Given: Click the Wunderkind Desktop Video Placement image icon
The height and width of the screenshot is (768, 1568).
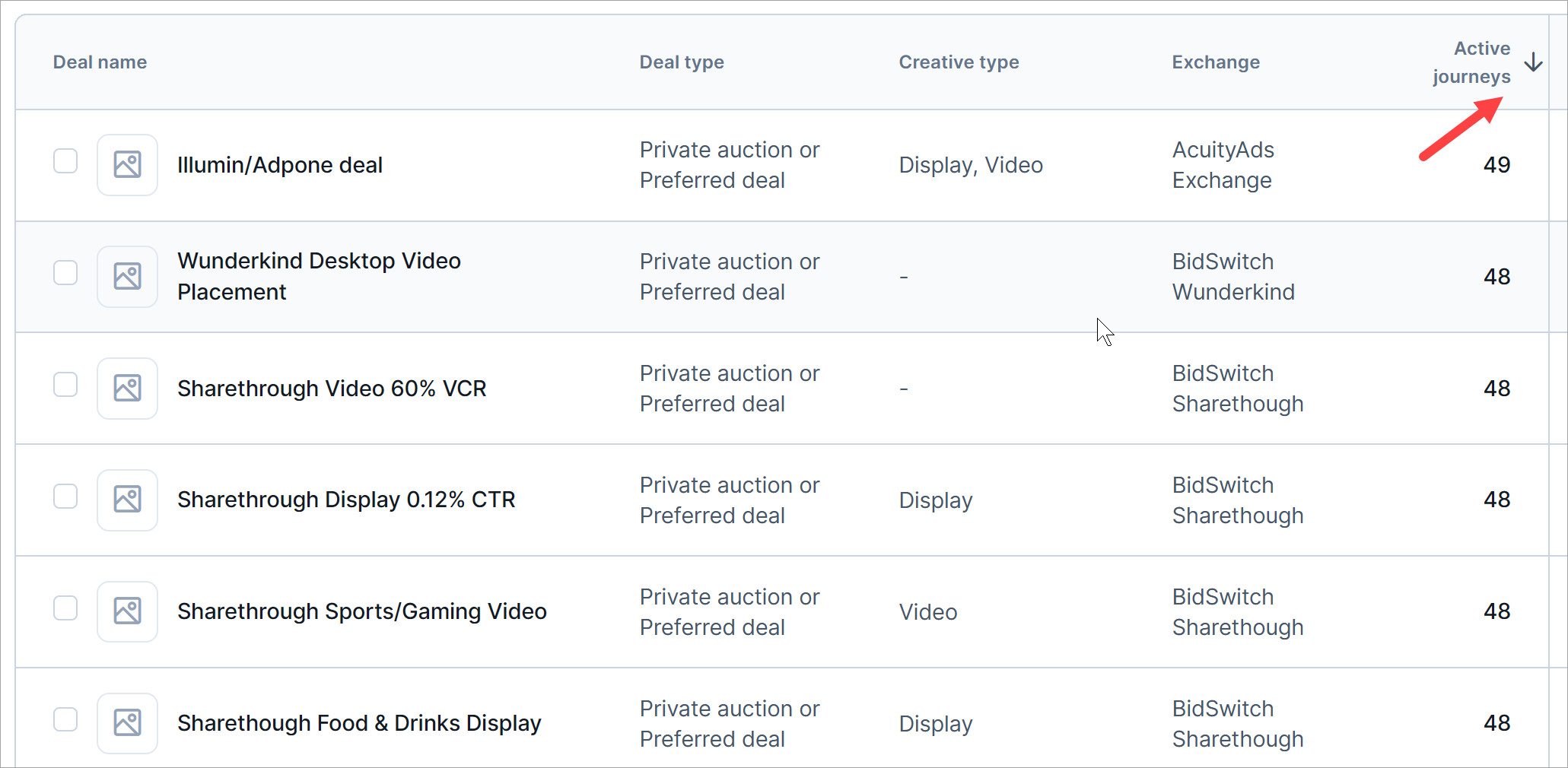Looking at the screenshot, I should [127, 277].
